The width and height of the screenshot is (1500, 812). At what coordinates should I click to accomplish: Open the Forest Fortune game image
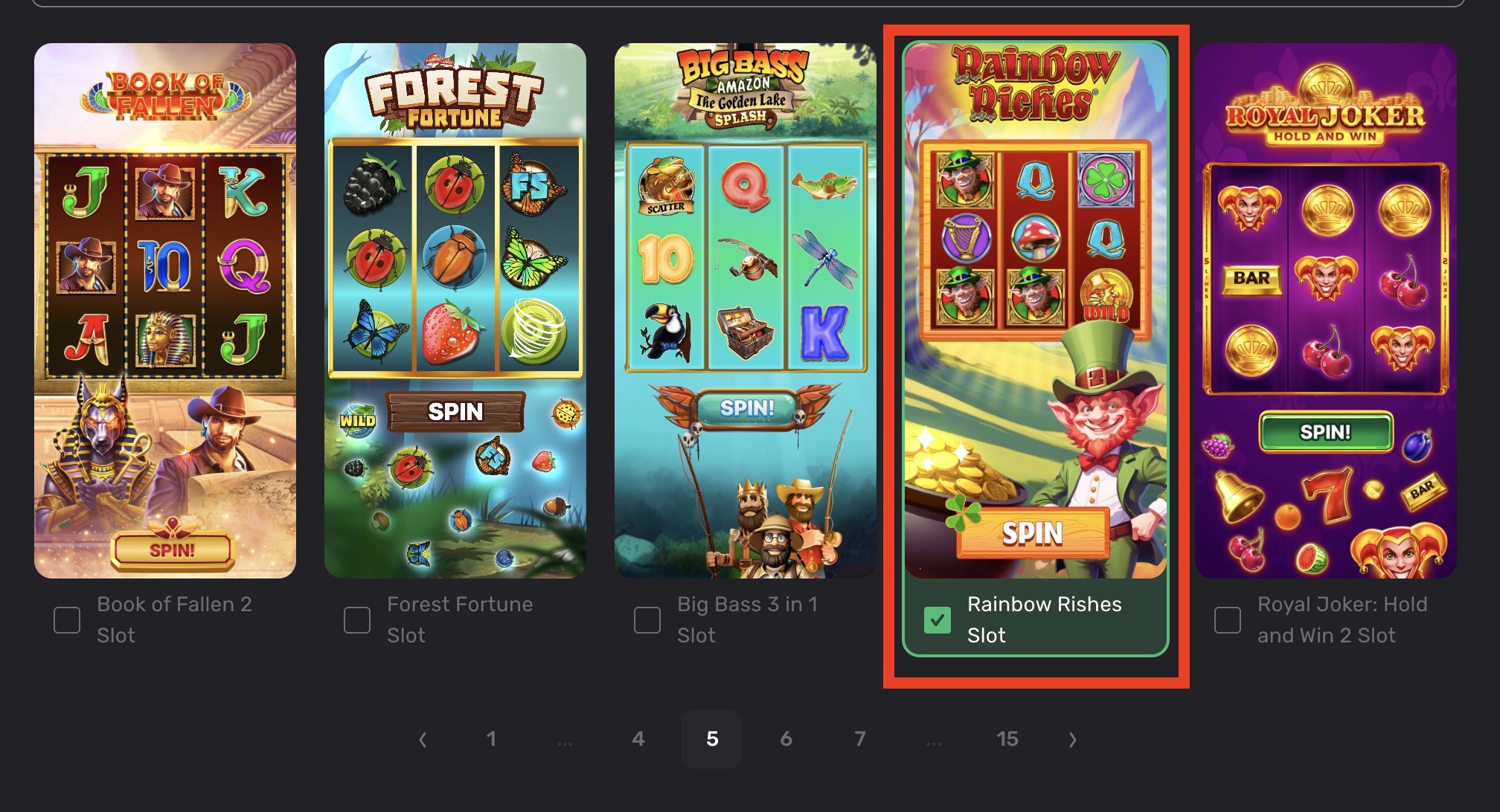(x=455, y=311)
